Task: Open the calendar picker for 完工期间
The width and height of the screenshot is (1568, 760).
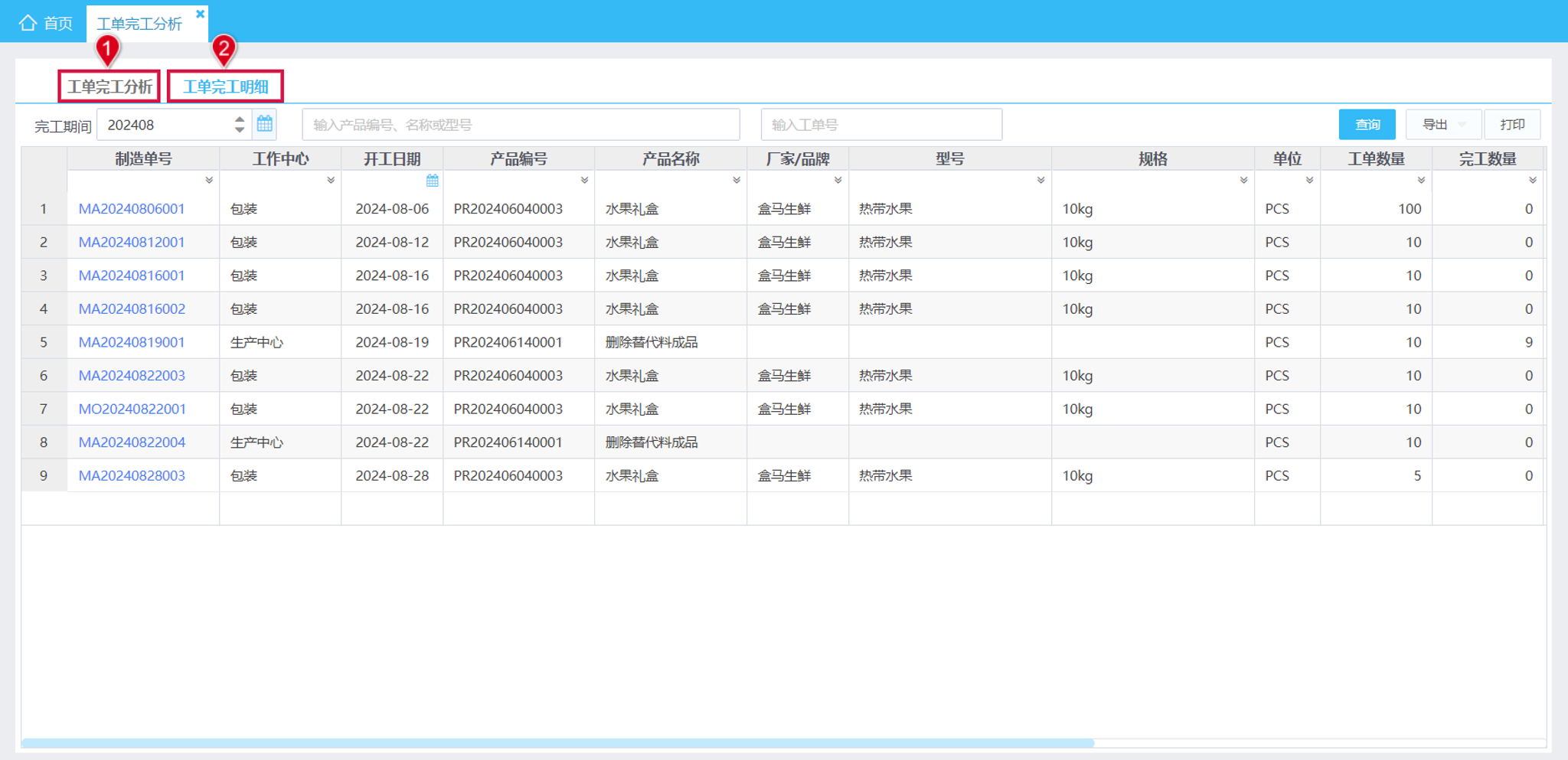Action: [x=265, y=124]
